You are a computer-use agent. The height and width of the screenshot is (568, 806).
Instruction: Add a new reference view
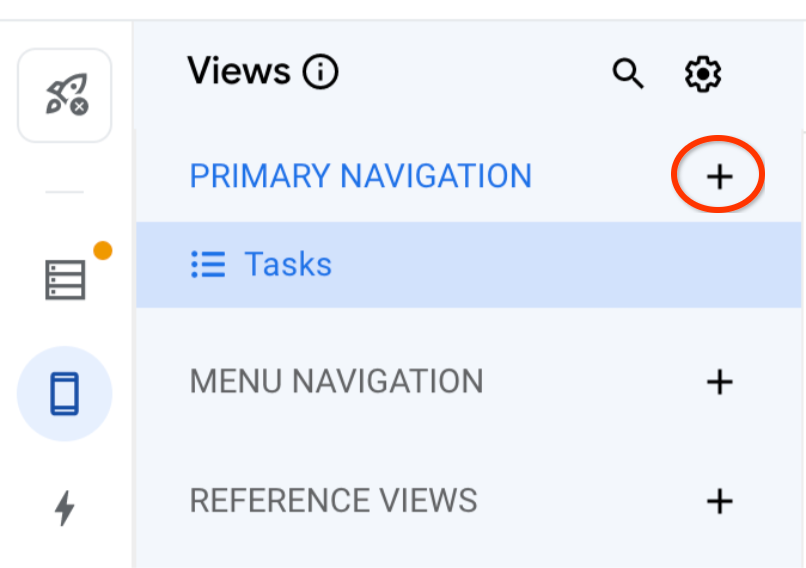click(719, 501)
